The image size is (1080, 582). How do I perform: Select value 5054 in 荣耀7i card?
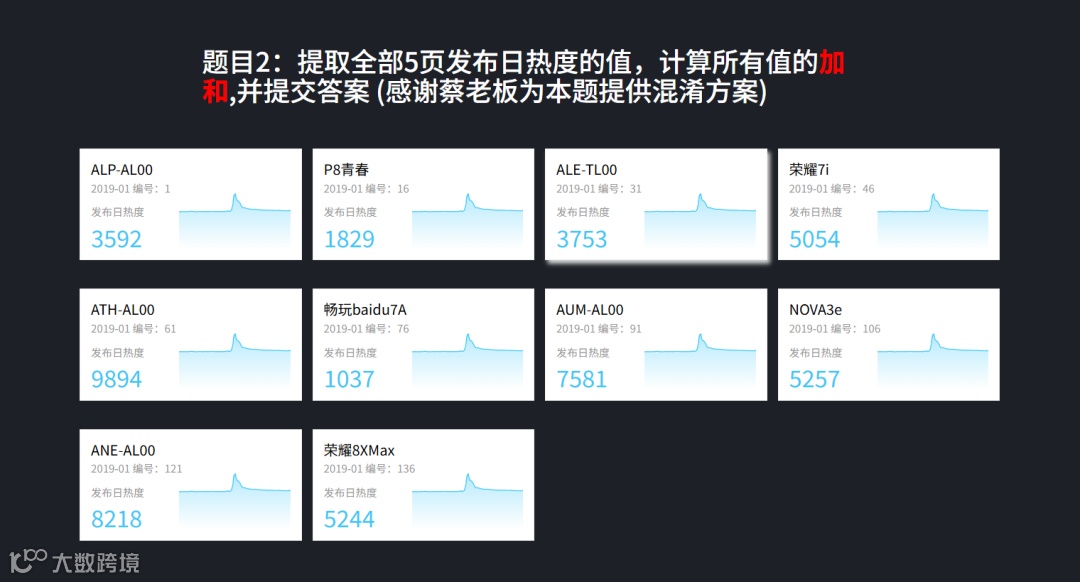coord(815,239)
